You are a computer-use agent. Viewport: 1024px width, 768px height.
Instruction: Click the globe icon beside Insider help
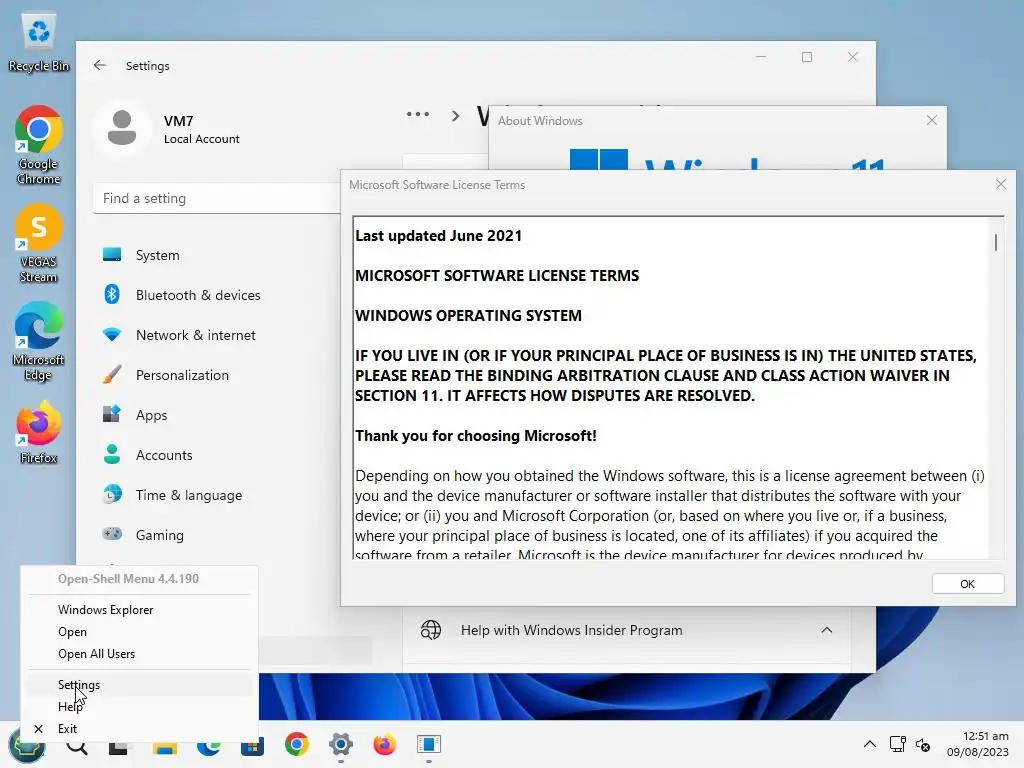tap(431, 630)
